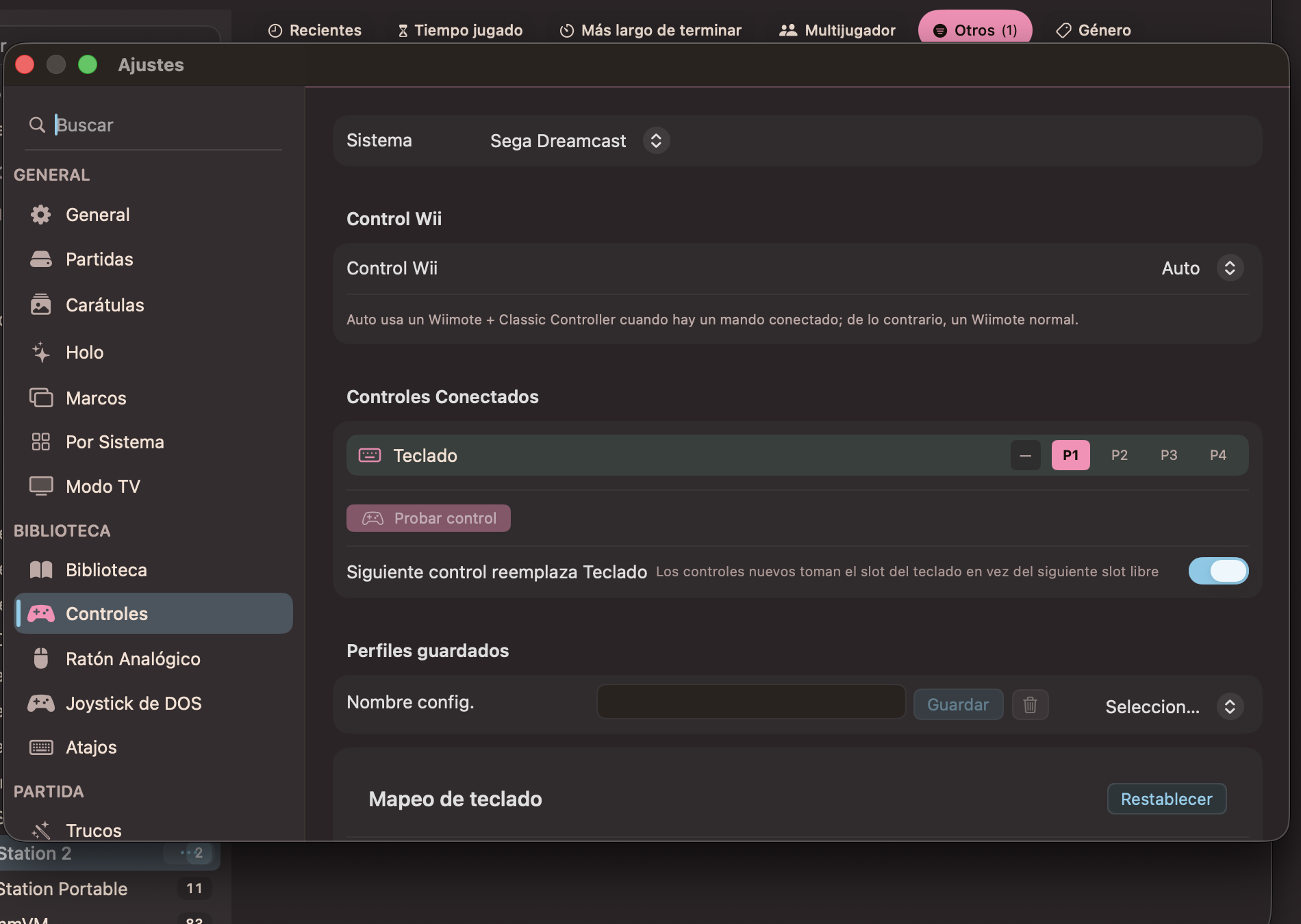This screenshot has width=1301, height=924.
Task: Click the Controles gamepad icon
Action: click(41, 614)
